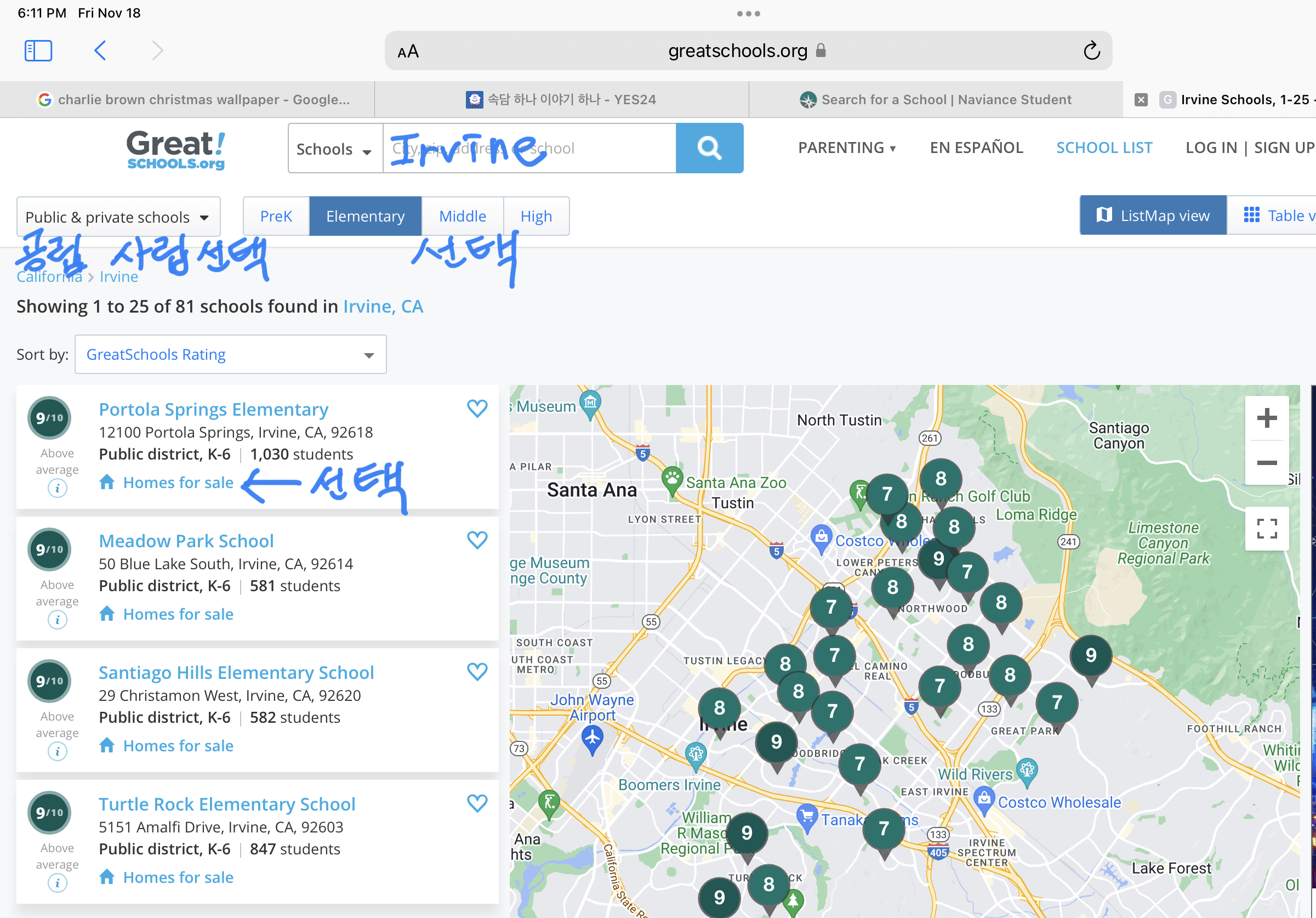Favorite Turtle Rock Elementary with heart
This screenshot has height=918, width=1316.
pyautogui.click(x=477, y=803)
